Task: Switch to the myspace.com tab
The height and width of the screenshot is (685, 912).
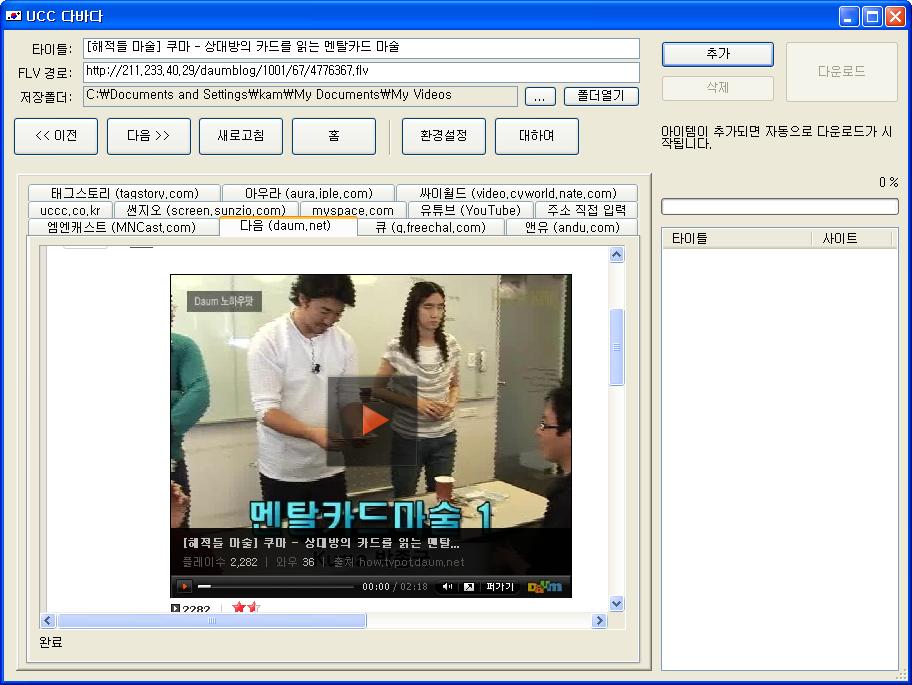Action: pyautogui.click(x=352, y=210)
